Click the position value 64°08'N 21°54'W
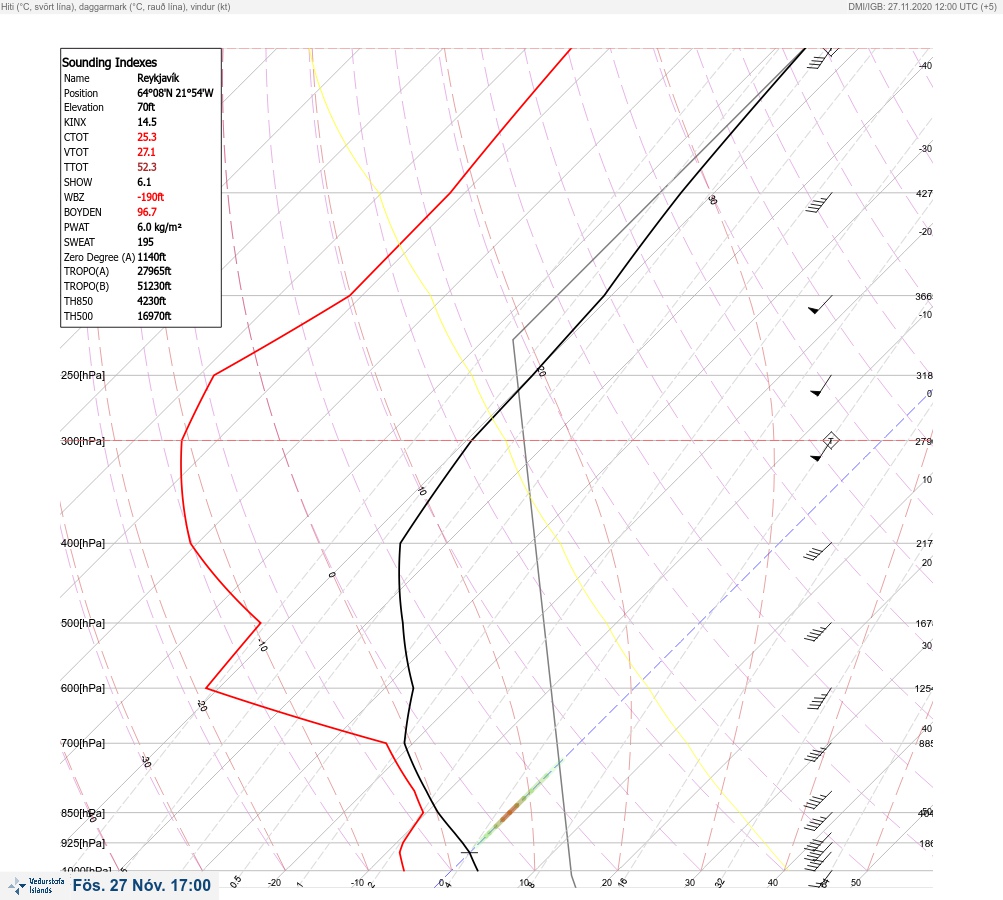Screen dimensions: 1003x900 [x=175, y=93]
